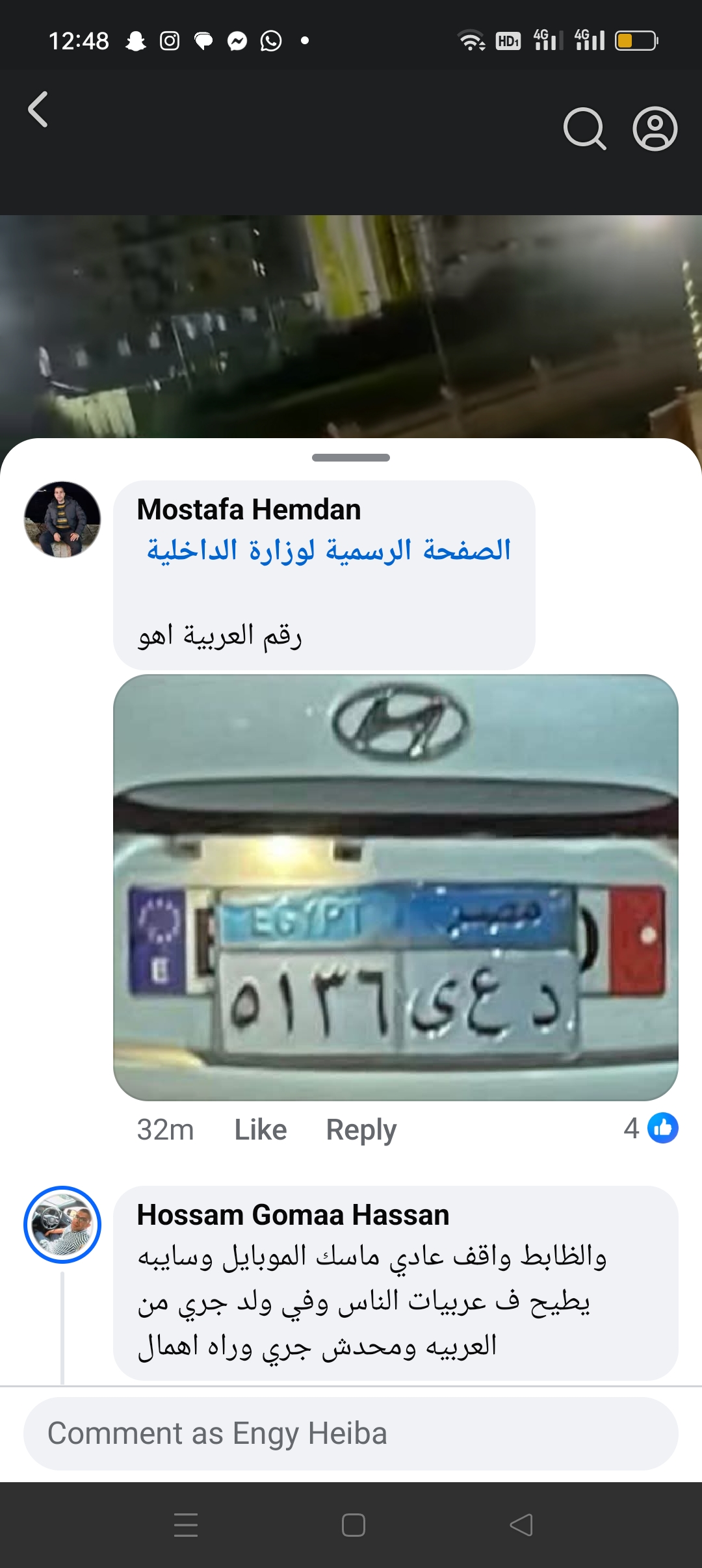
Task: Open the profile account icon
Action: [655, 129]
